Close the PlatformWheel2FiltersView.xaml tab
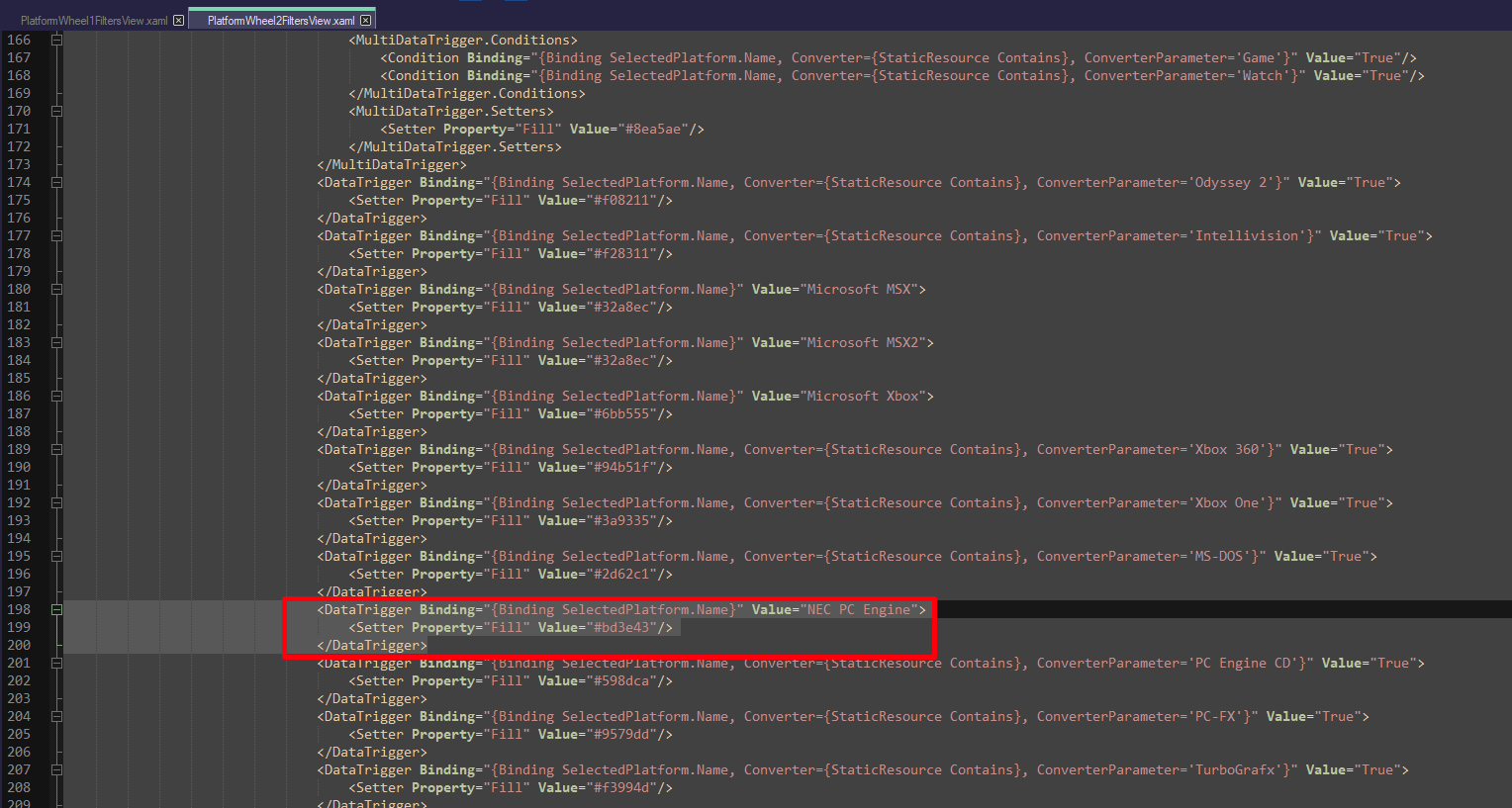The height and width of the screenshot is (808, 1512). click(365, 20)
